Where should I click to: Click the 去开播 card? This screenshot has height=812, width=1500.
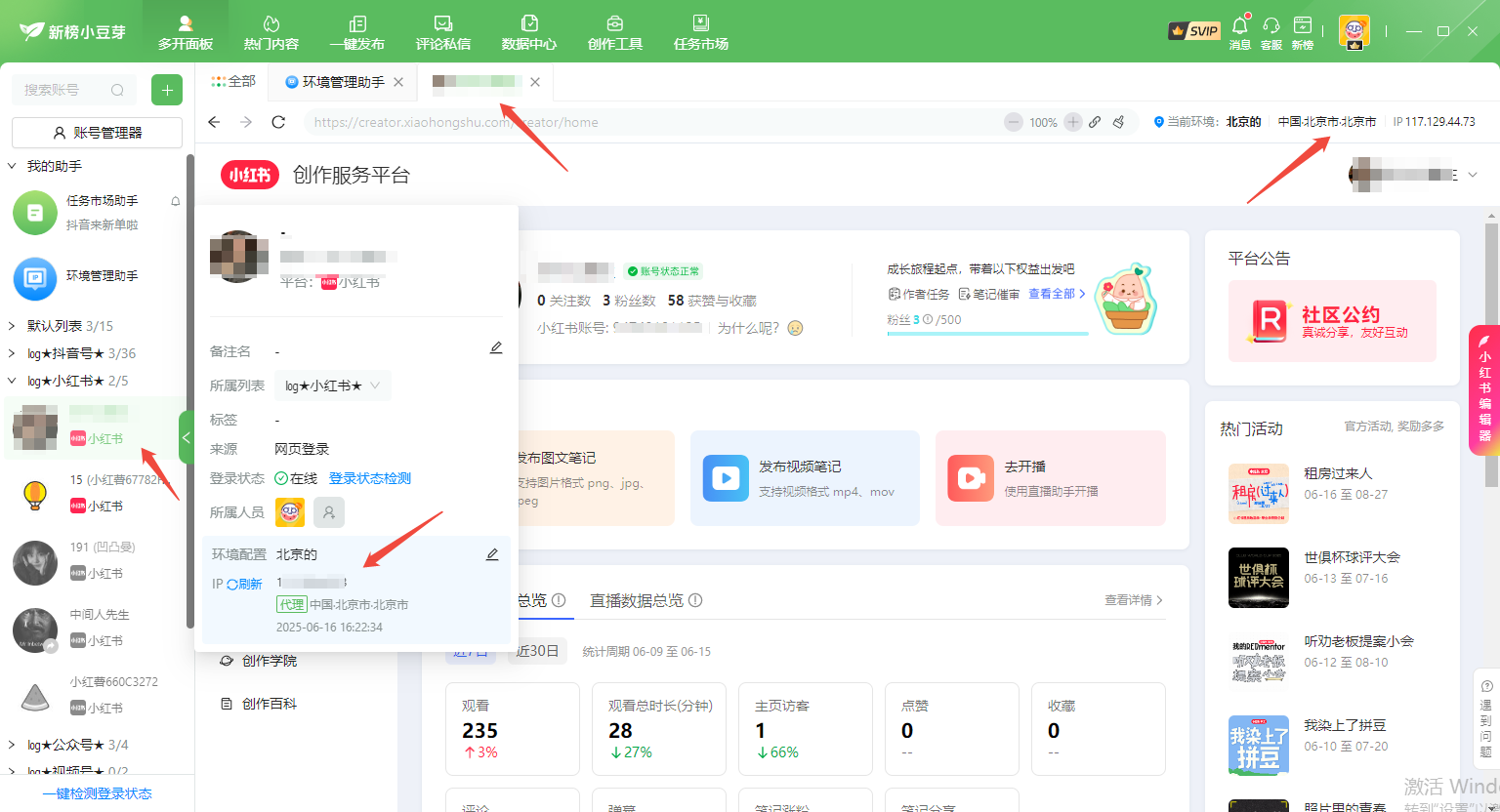(x=1051, y=478)
